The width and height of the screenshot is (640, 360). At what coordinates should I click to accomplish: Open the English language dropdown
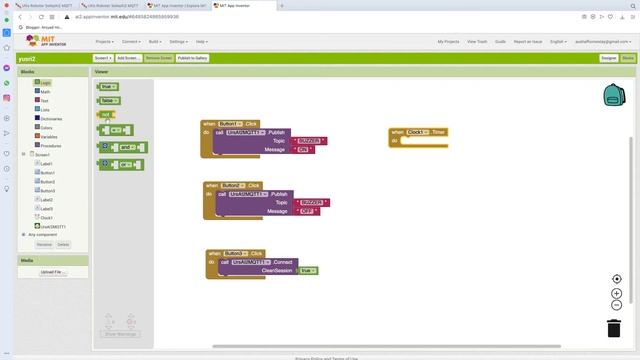coord(558,42)
